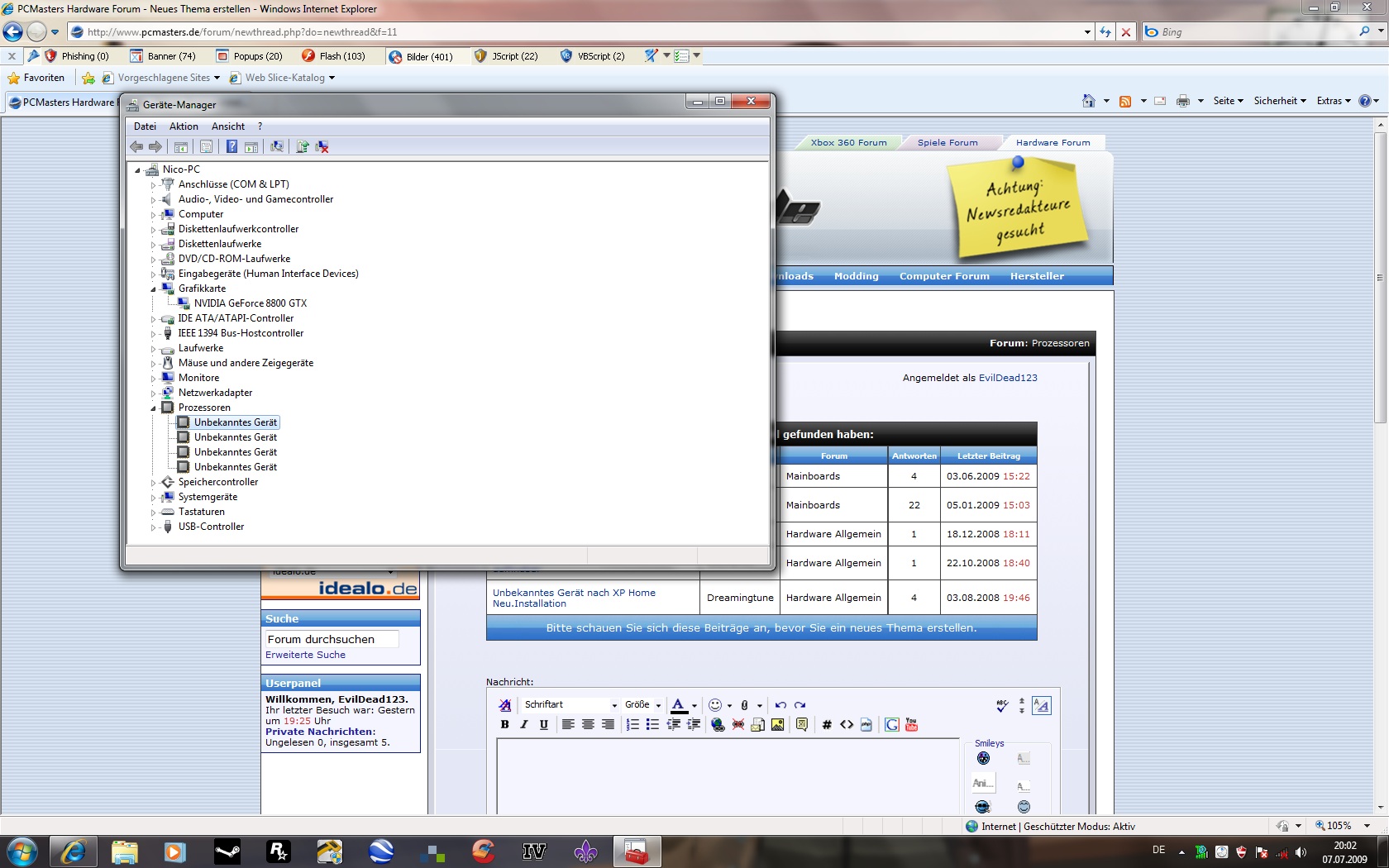This screenshot has width=1389, height=868.
Task: Undo last edit in message editor
Action: (x=780, y=705)
